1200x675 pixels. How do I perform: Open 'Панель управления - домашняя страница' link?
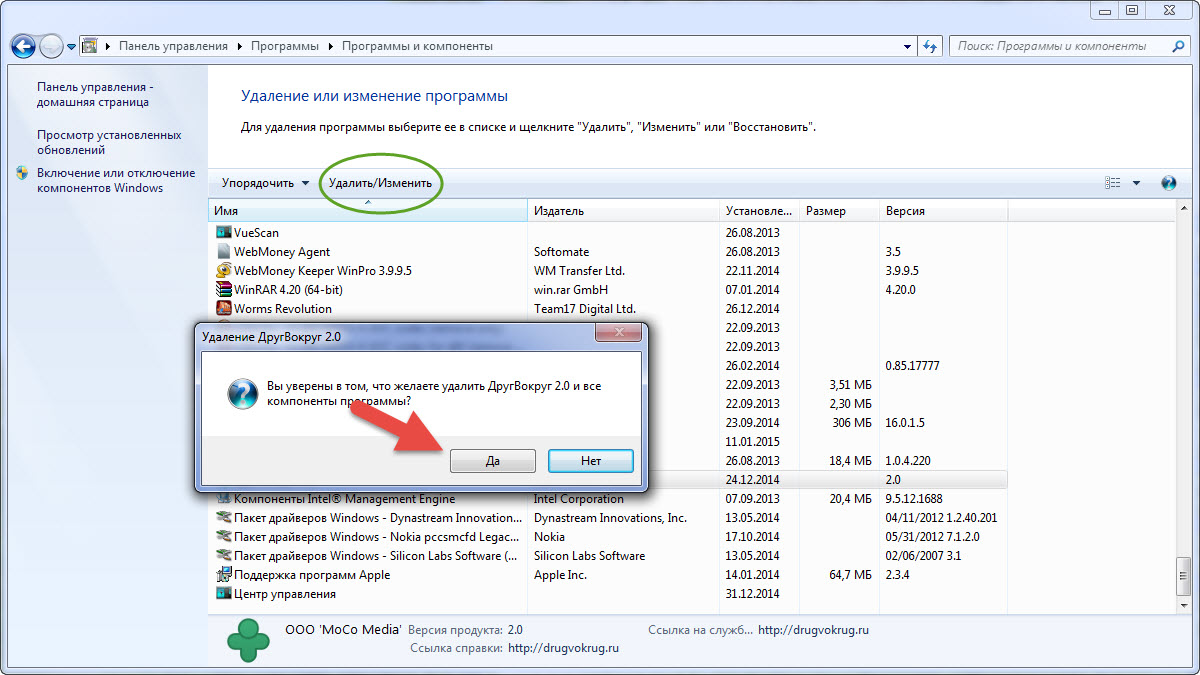click(x=95, y=94)
